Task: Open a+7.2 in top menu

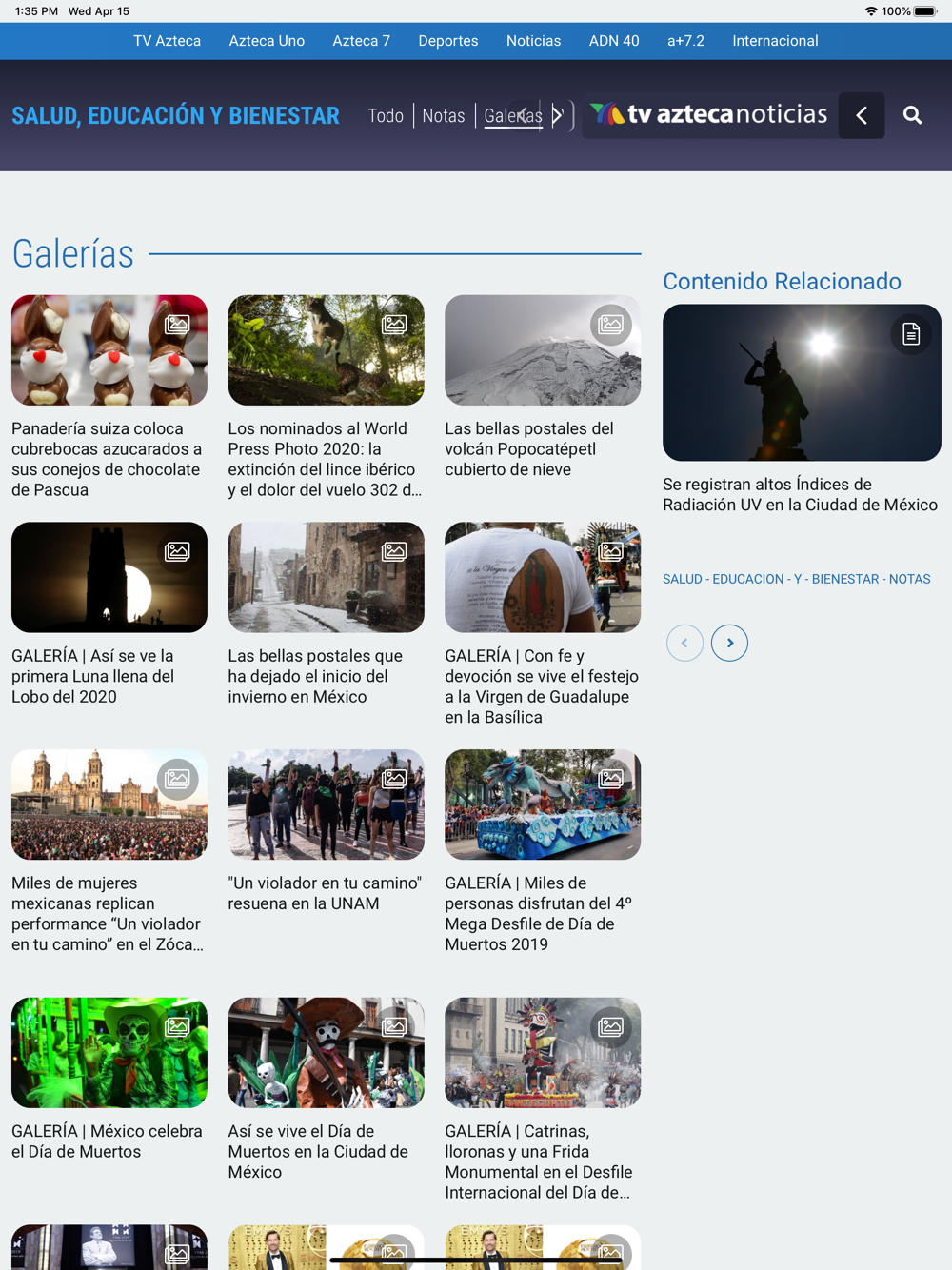Action: (685, 41)
